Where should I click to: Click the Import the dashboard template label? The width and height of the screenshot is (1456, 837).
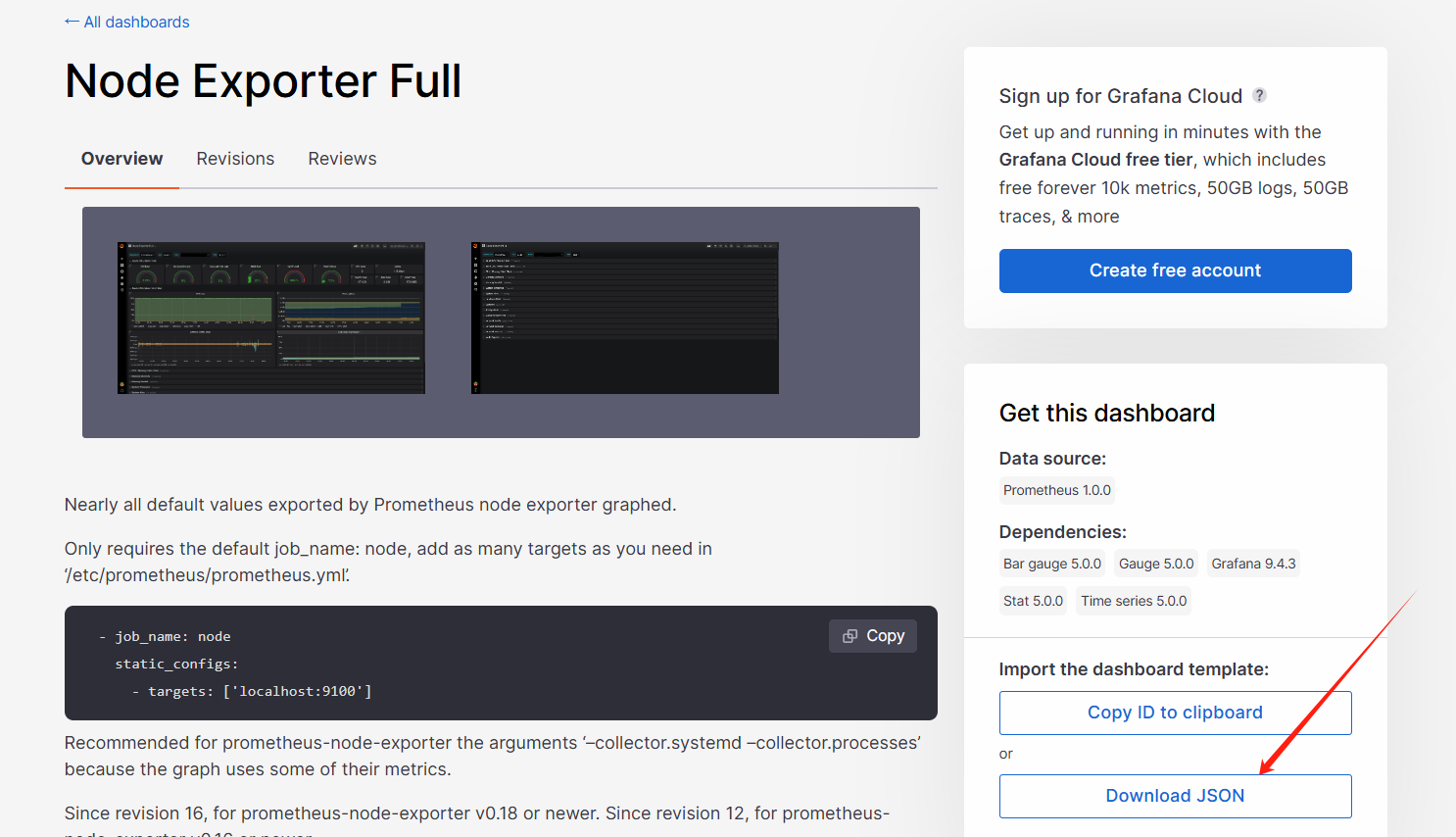(1134, 669)
